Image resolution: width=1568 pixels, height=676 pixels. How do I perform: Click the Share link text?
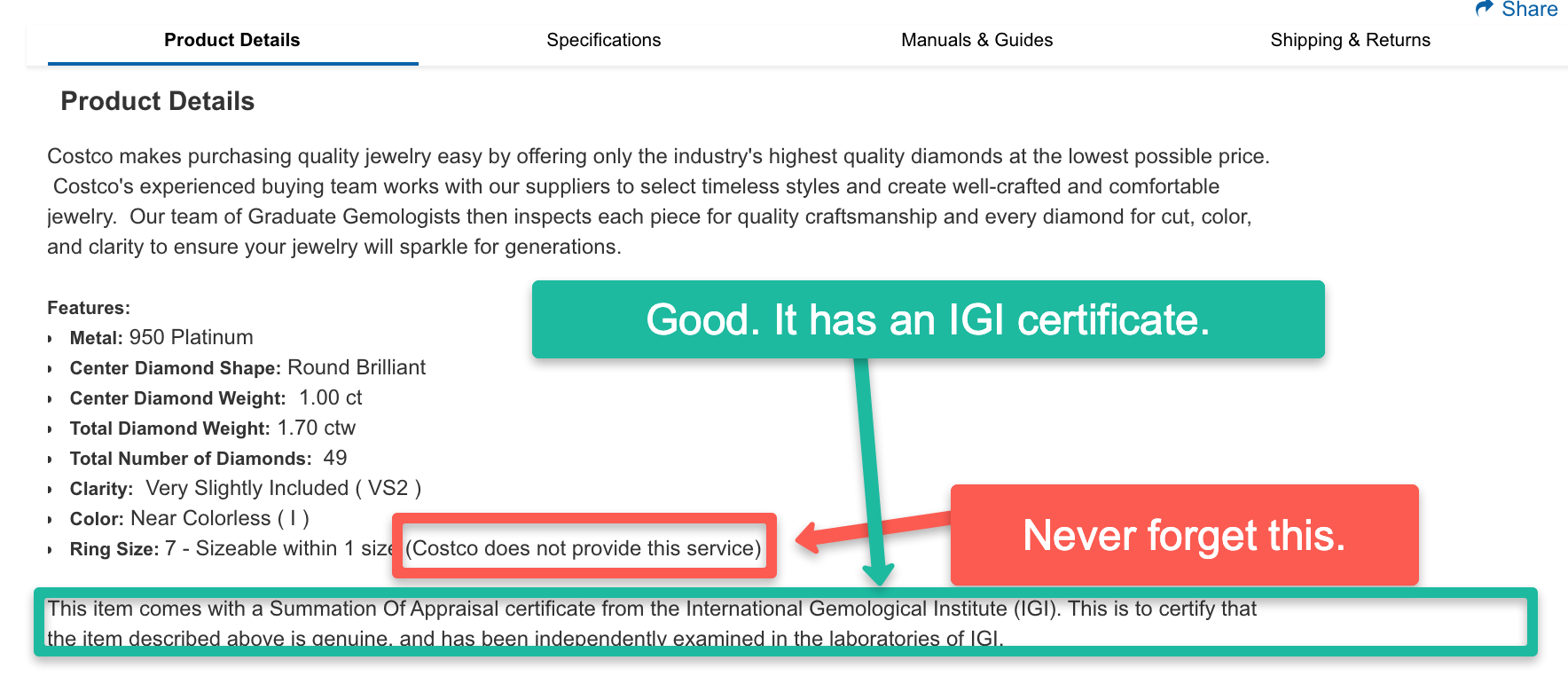1529,10
